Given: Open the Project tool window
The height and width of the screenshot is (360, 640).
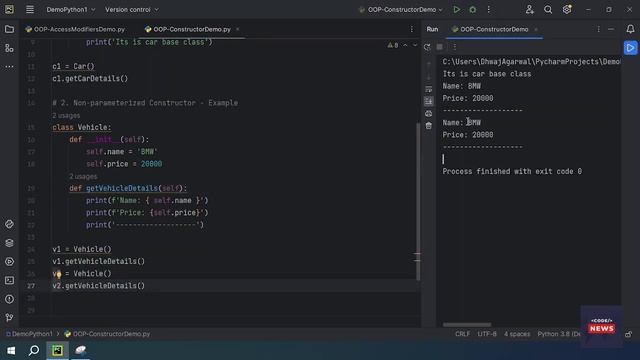Looking at the screenshot, I should tap(9, 29).
